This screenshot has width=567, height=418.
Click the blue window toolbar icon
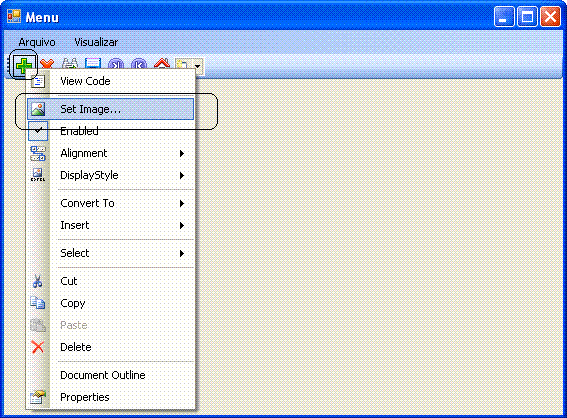point(93,64)
